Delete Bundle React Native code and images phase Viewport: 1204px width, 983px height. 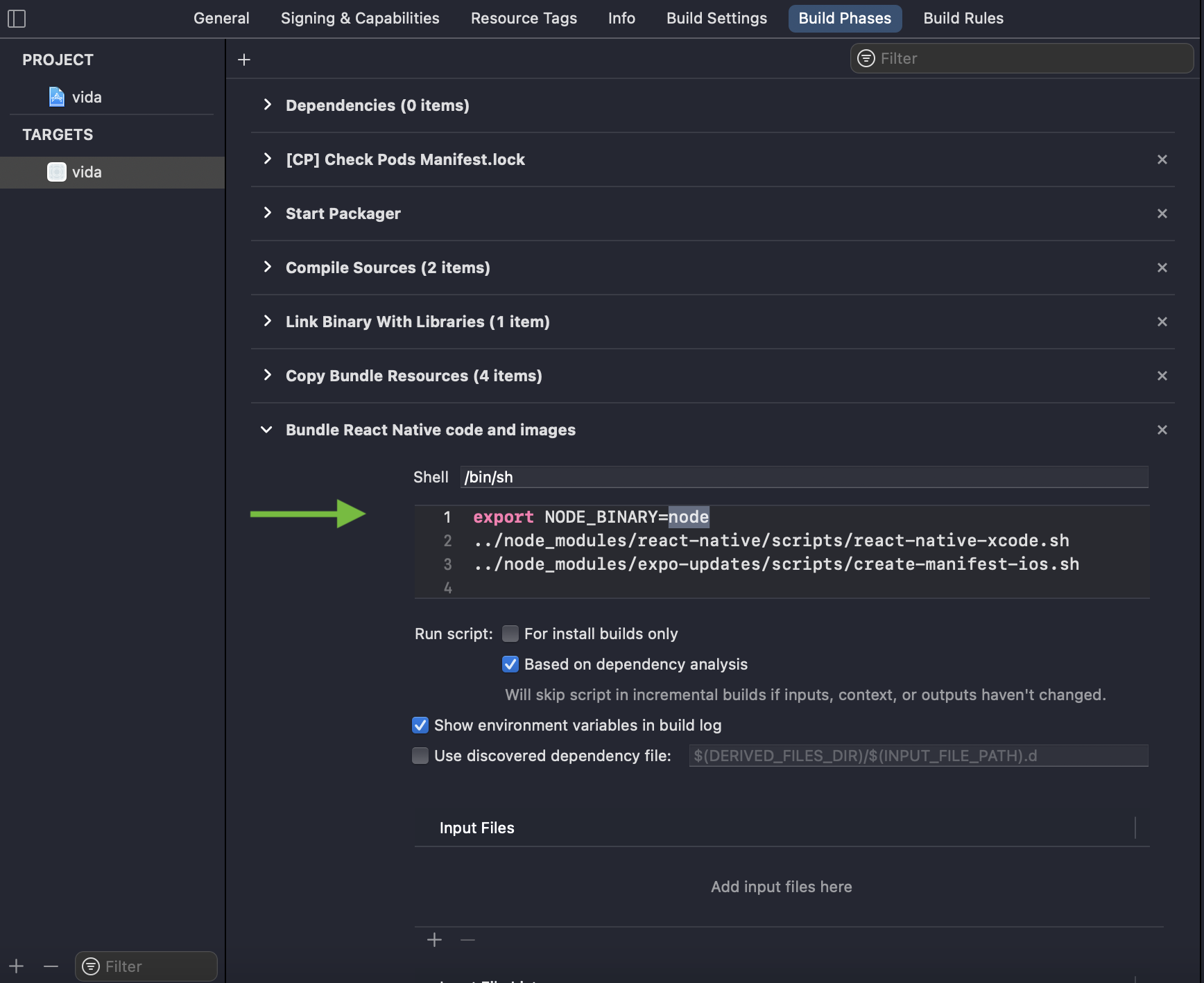[1162, 430]
